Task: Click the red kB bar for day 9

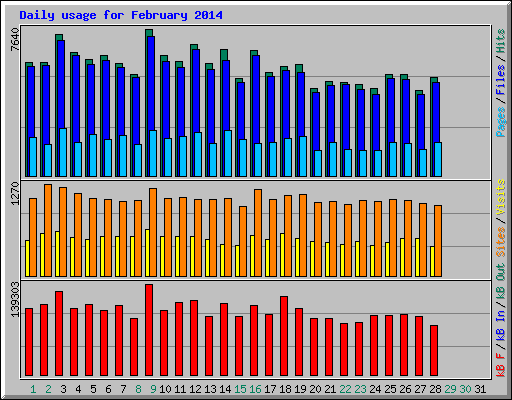Action: pyautogui.click(x=149, y=330)
